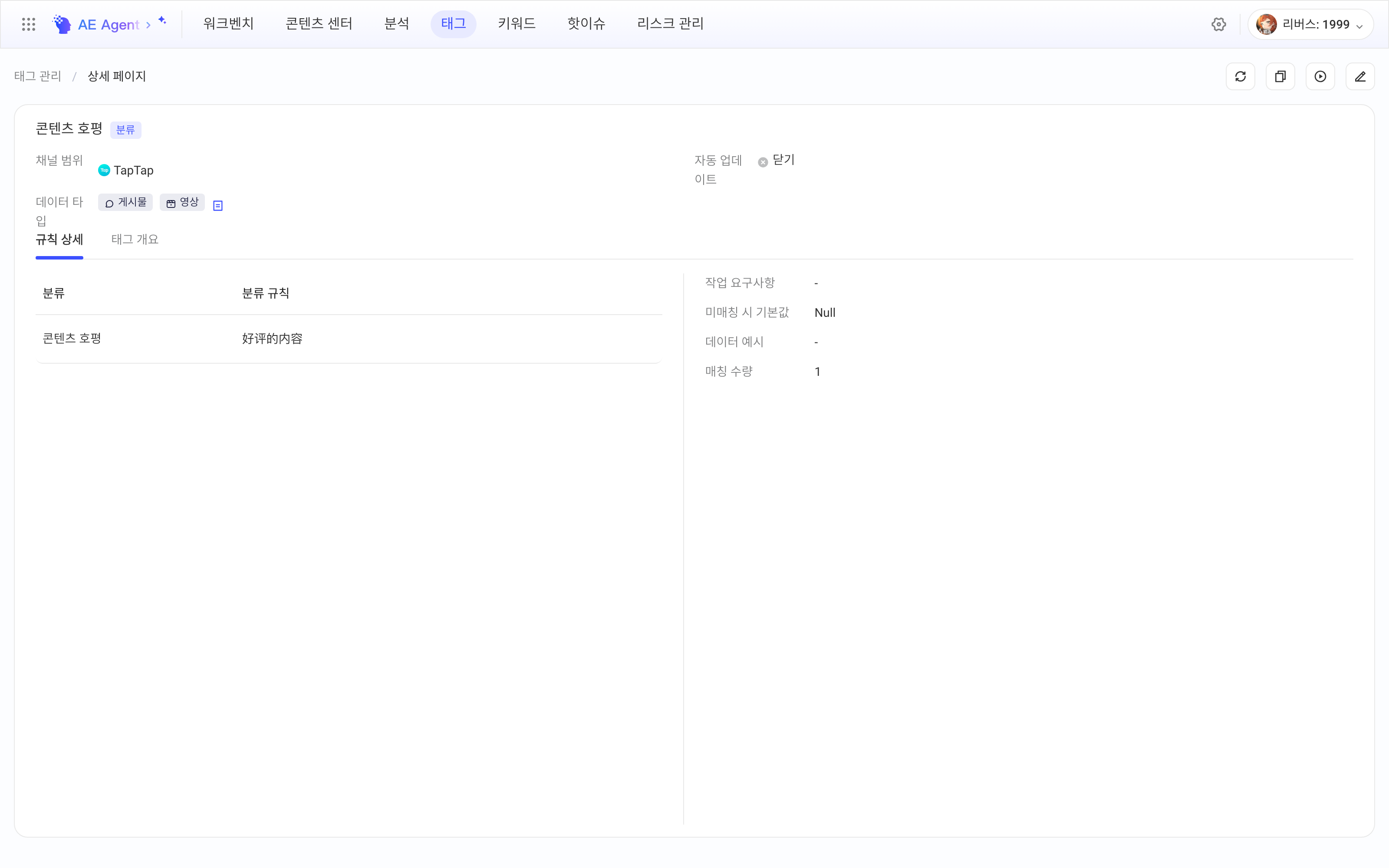Expand the AE Agent chevron arrow
The image size is (1389, 868).
tap(148, 25)
